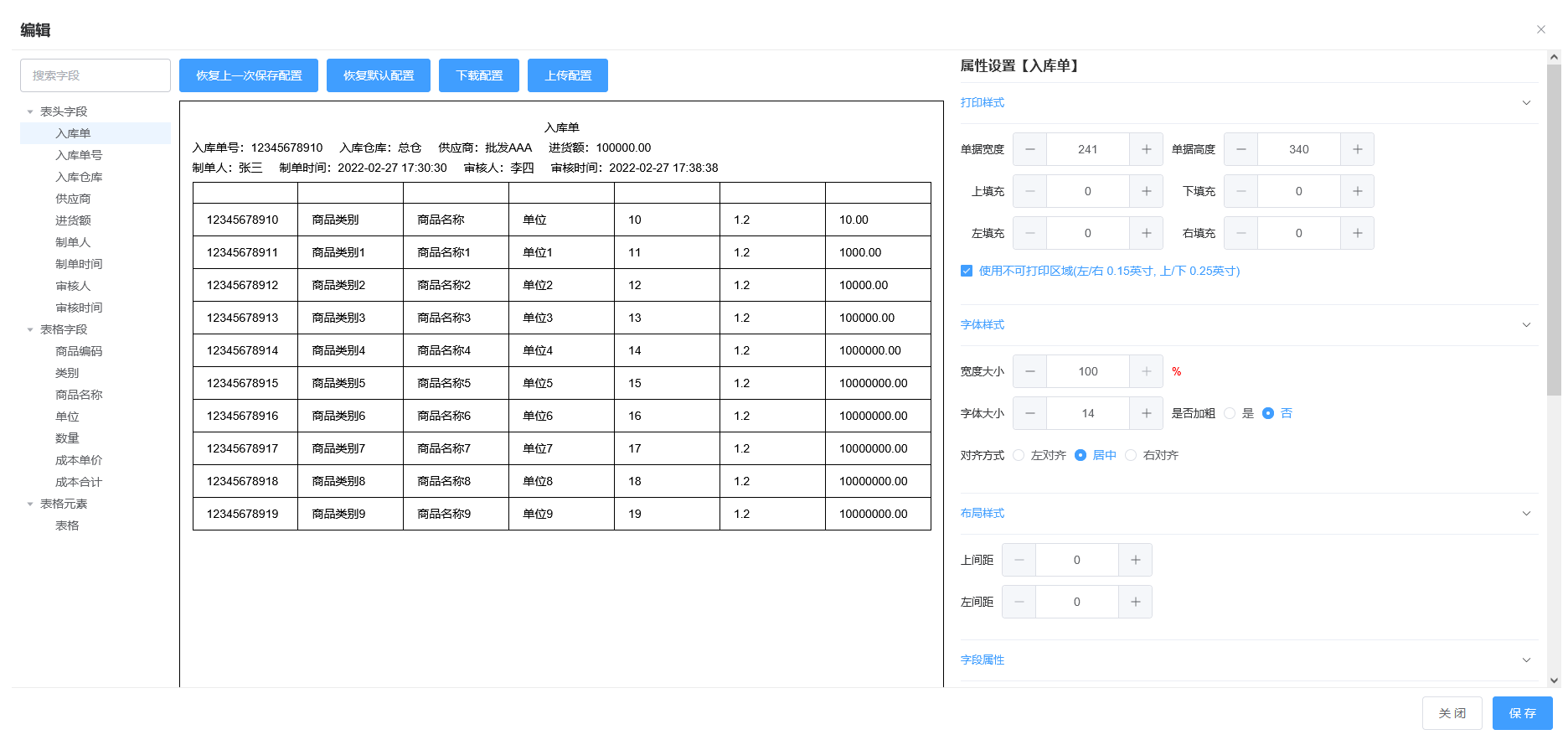
Task: Select 是 radio for 是否加粗
Action: [x=1230, y=413]
